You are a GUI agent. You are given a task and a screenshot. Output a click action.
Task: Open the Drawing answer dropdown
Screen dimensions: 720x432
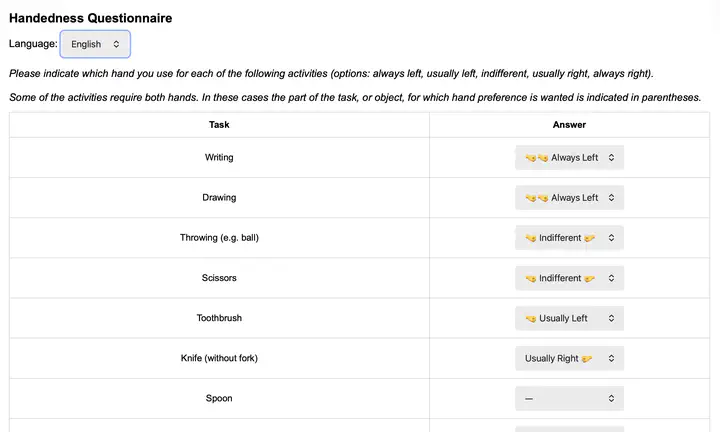click(569, 198)
